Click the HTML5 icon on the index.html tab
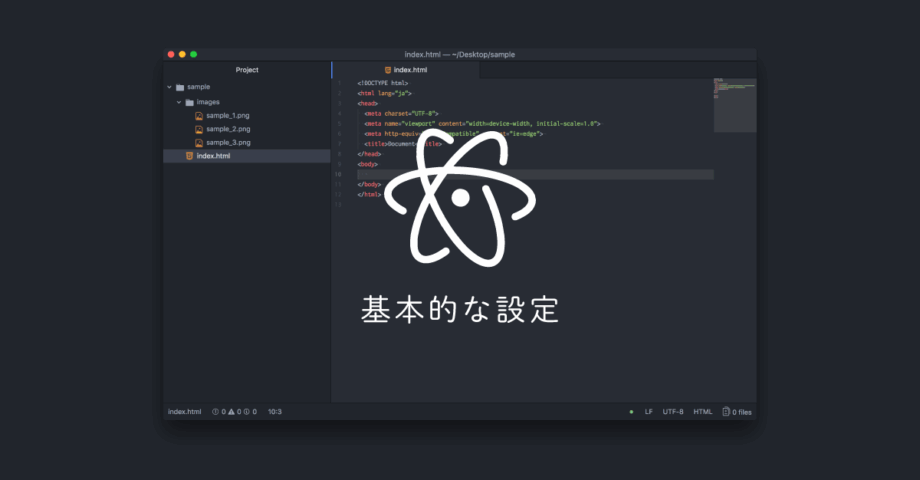920x480 pixels. [388, 70]
